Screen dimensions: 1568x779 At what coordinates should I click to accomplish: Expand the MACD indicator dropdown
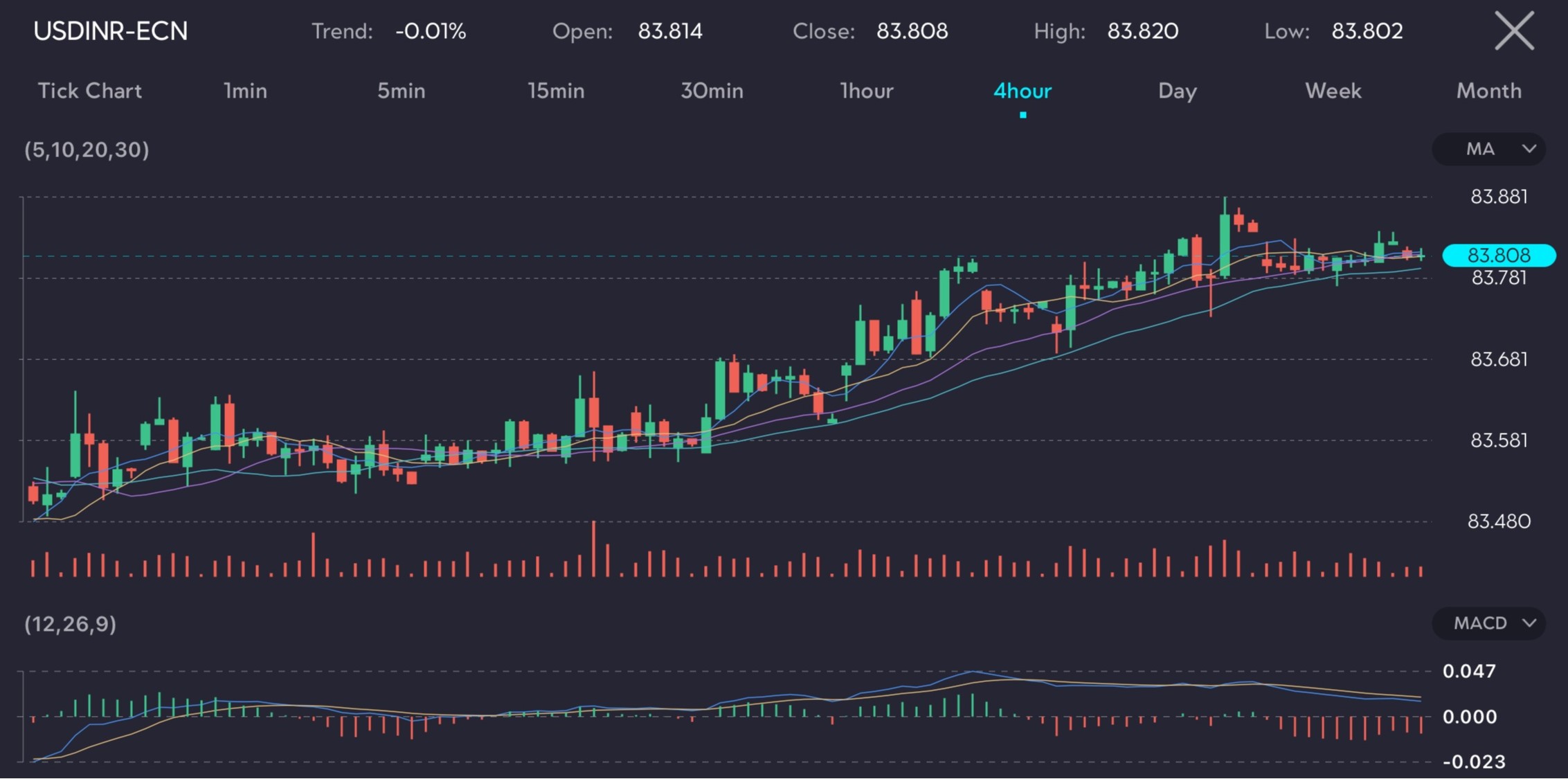(1489, 623)
